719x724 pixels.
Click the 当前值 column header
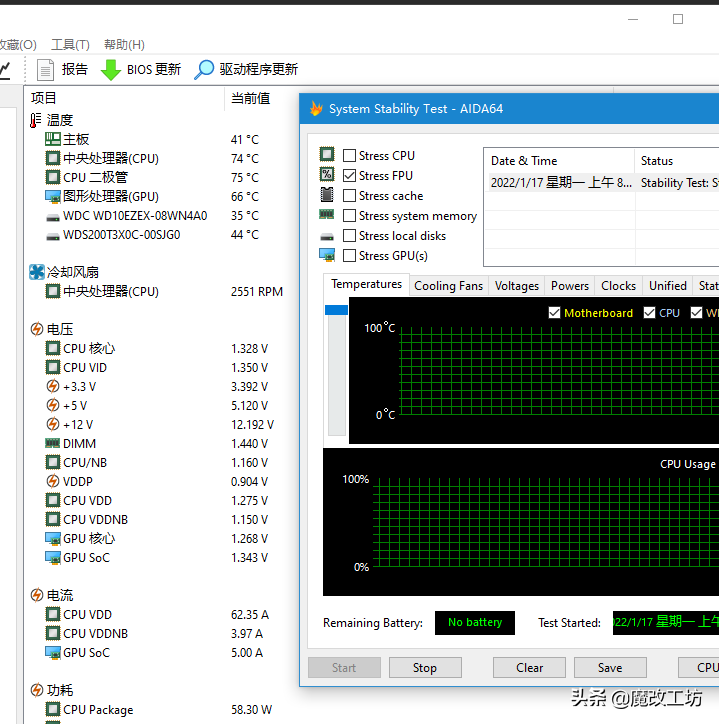[x=251, y=98]
